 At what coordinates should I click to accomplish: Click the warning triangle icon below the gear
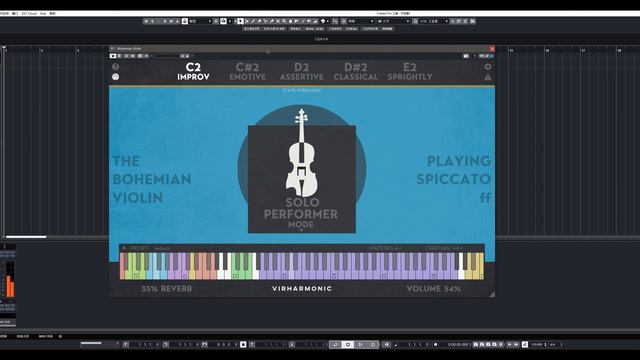pos(488,77)
